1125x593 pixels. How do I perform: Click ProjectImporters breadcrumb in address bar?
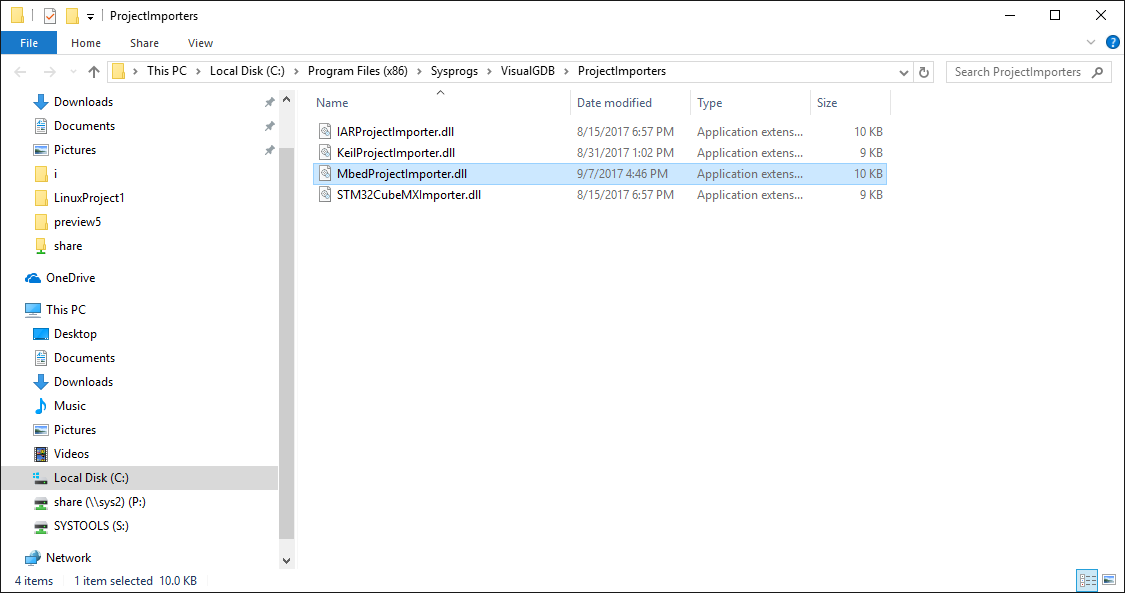[621, 71]
